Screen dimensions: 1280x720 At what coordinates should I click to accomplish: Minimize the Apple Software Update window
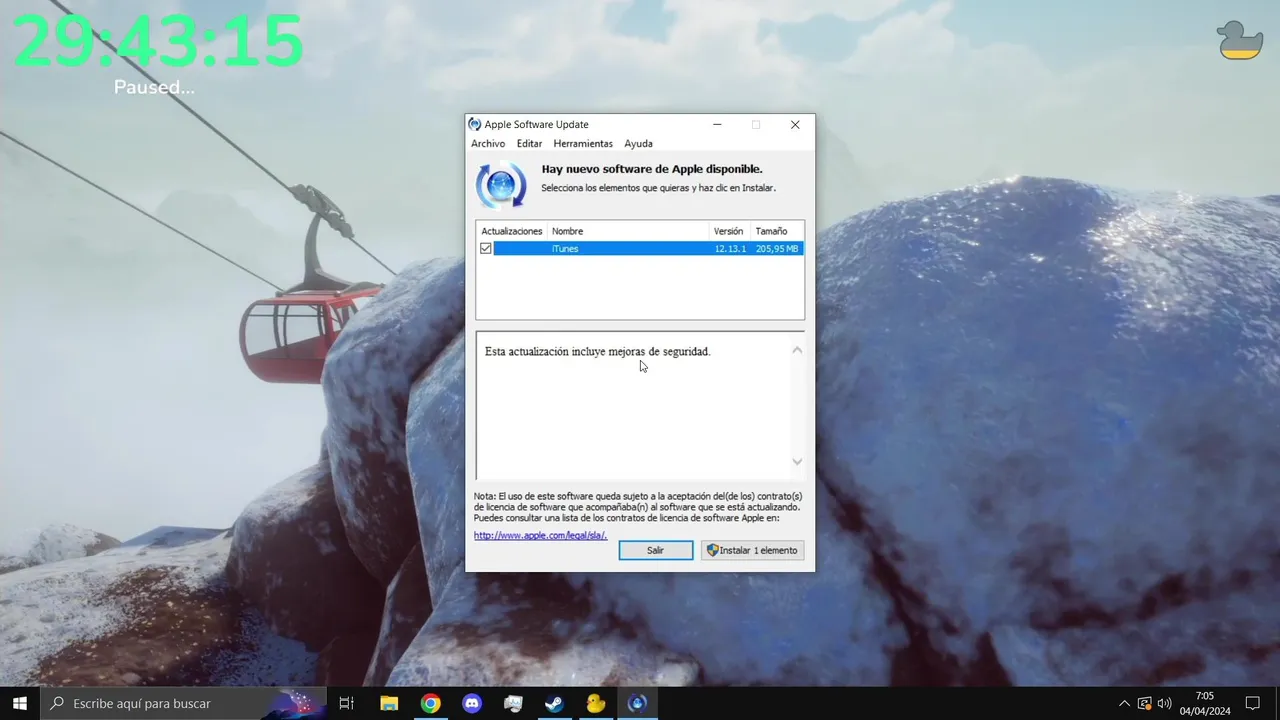point(718,125)
